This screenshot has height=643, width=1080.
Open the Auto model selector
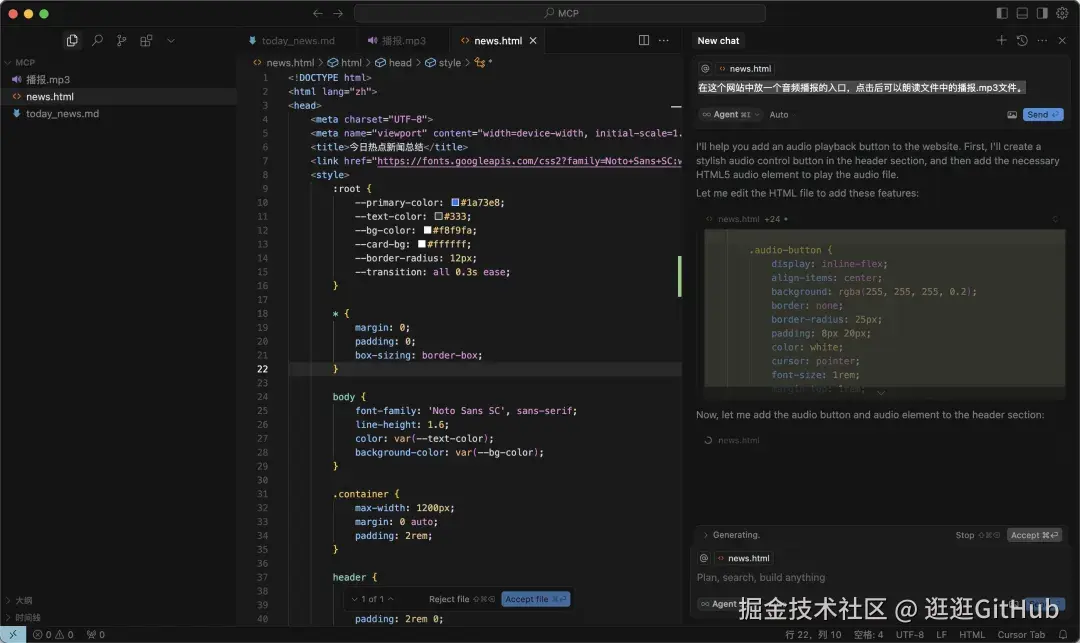[779, 114]
